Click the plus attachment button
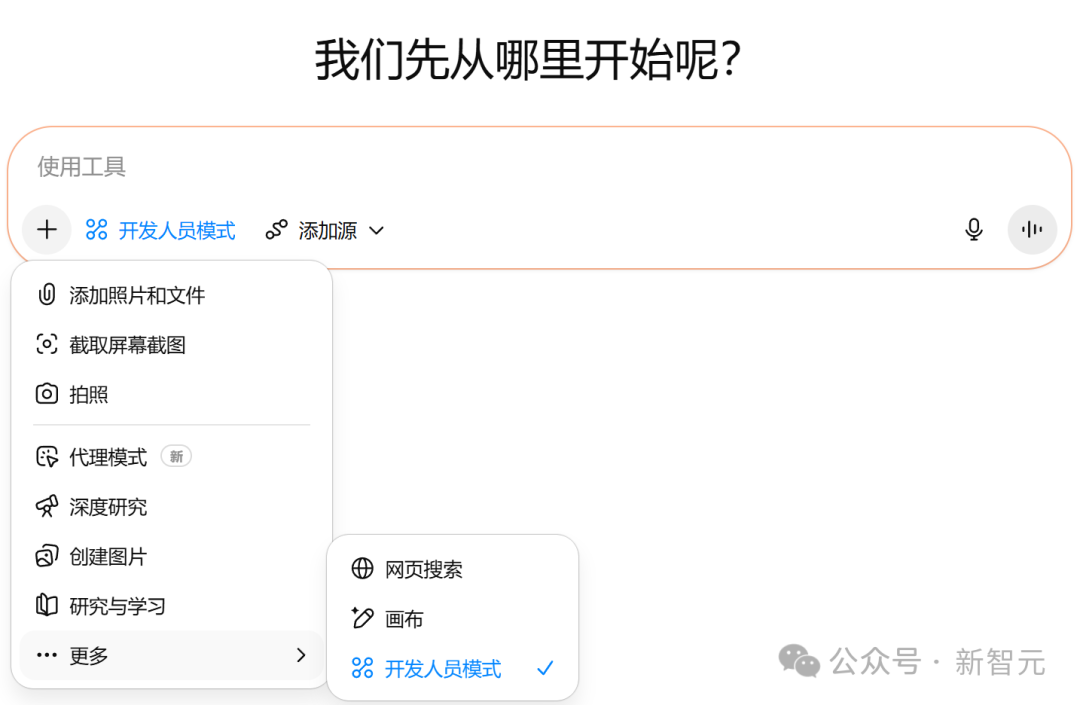 (47, 230)
